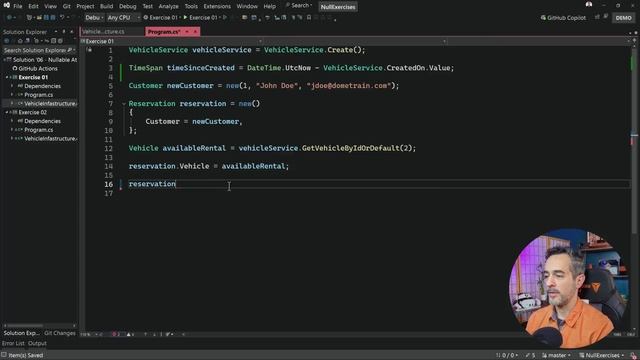This screenshot has height=360, width=640.
Task: Collapse the Exercise 02 project node
Action: [x=7, y=112]
